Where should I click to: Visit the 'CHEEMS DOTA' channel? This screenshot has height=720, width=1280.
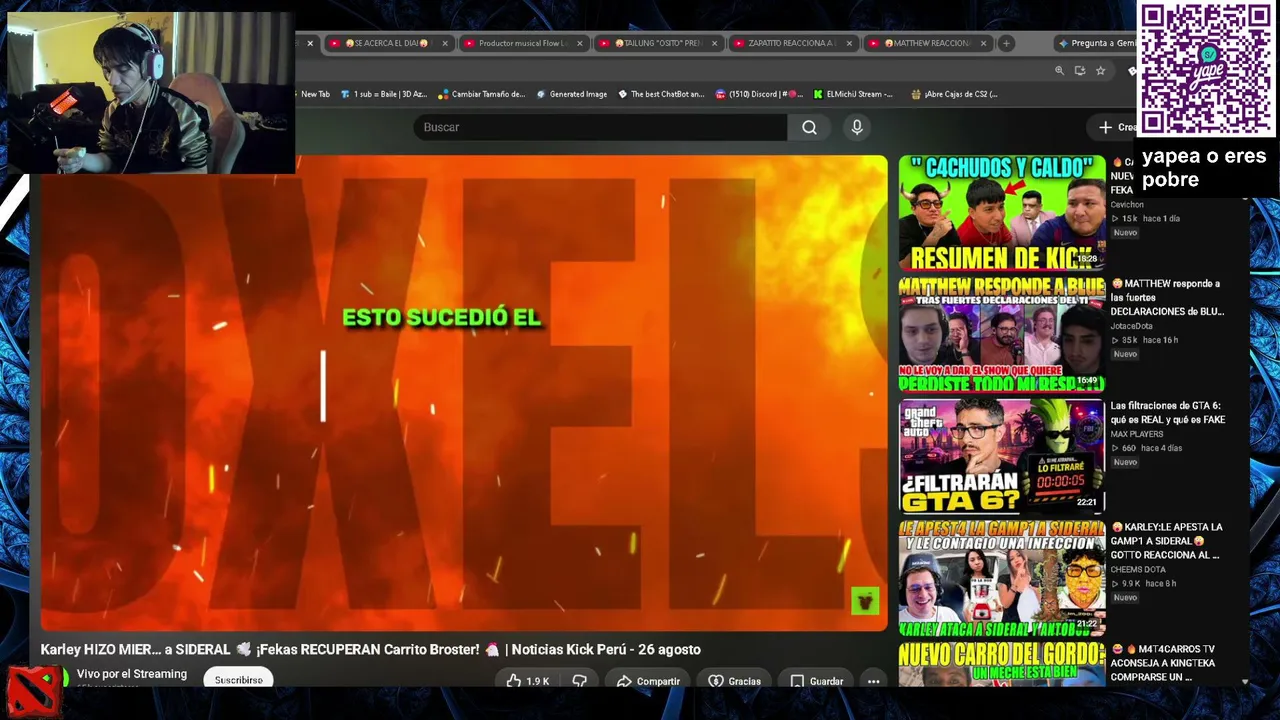click(1137, 570)
